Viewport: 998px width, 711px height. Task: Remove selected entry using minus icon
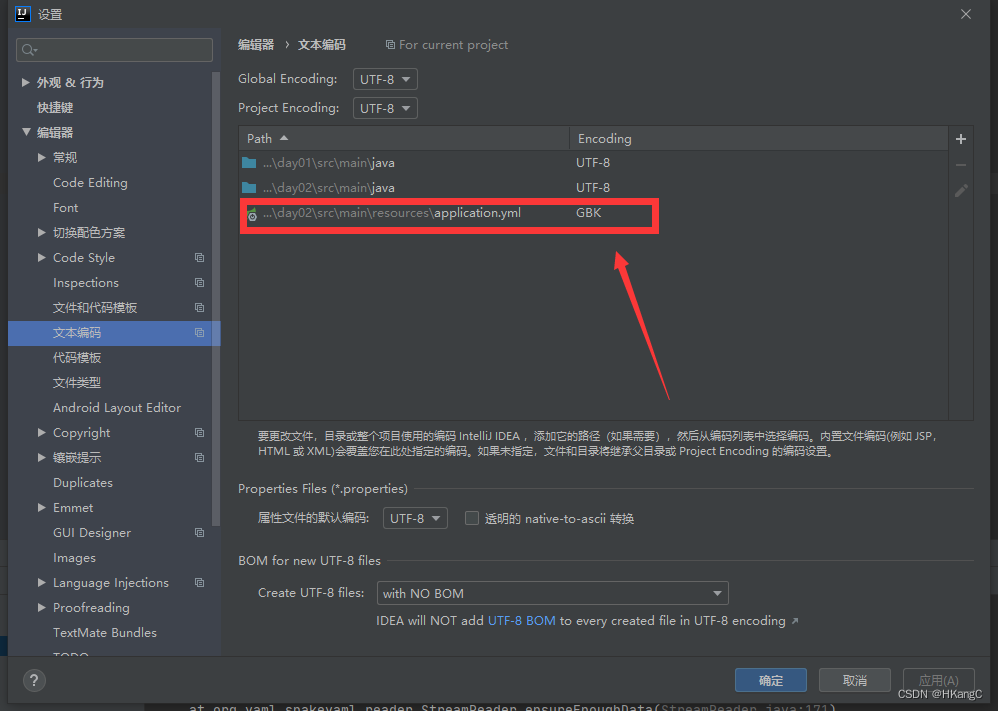[961, 165]
